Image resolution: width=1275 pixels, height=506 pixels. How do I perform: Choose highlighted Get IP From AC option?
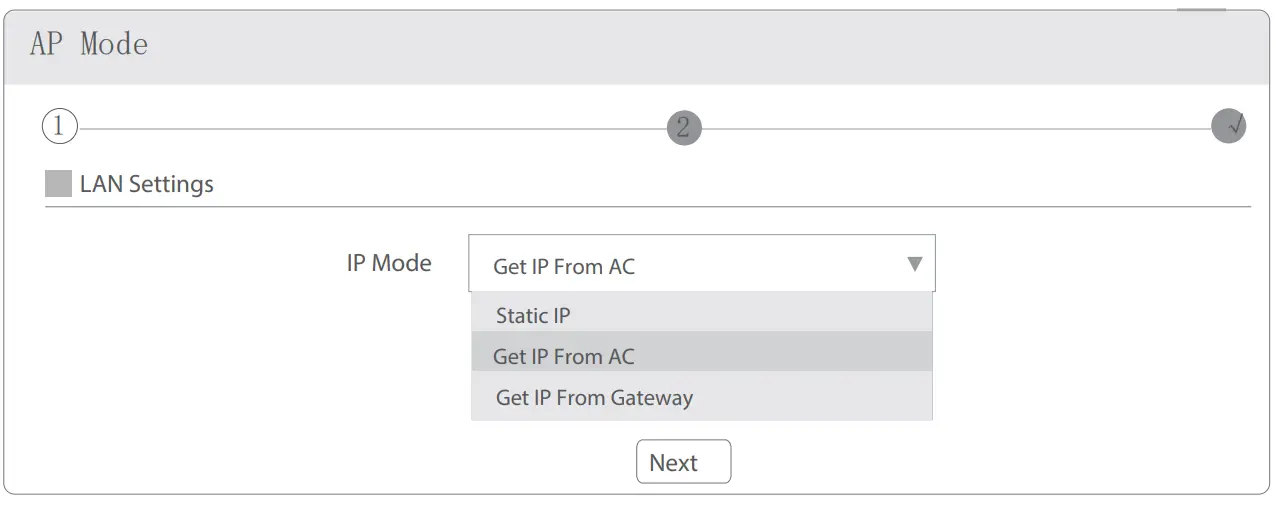tap(564, 357)
